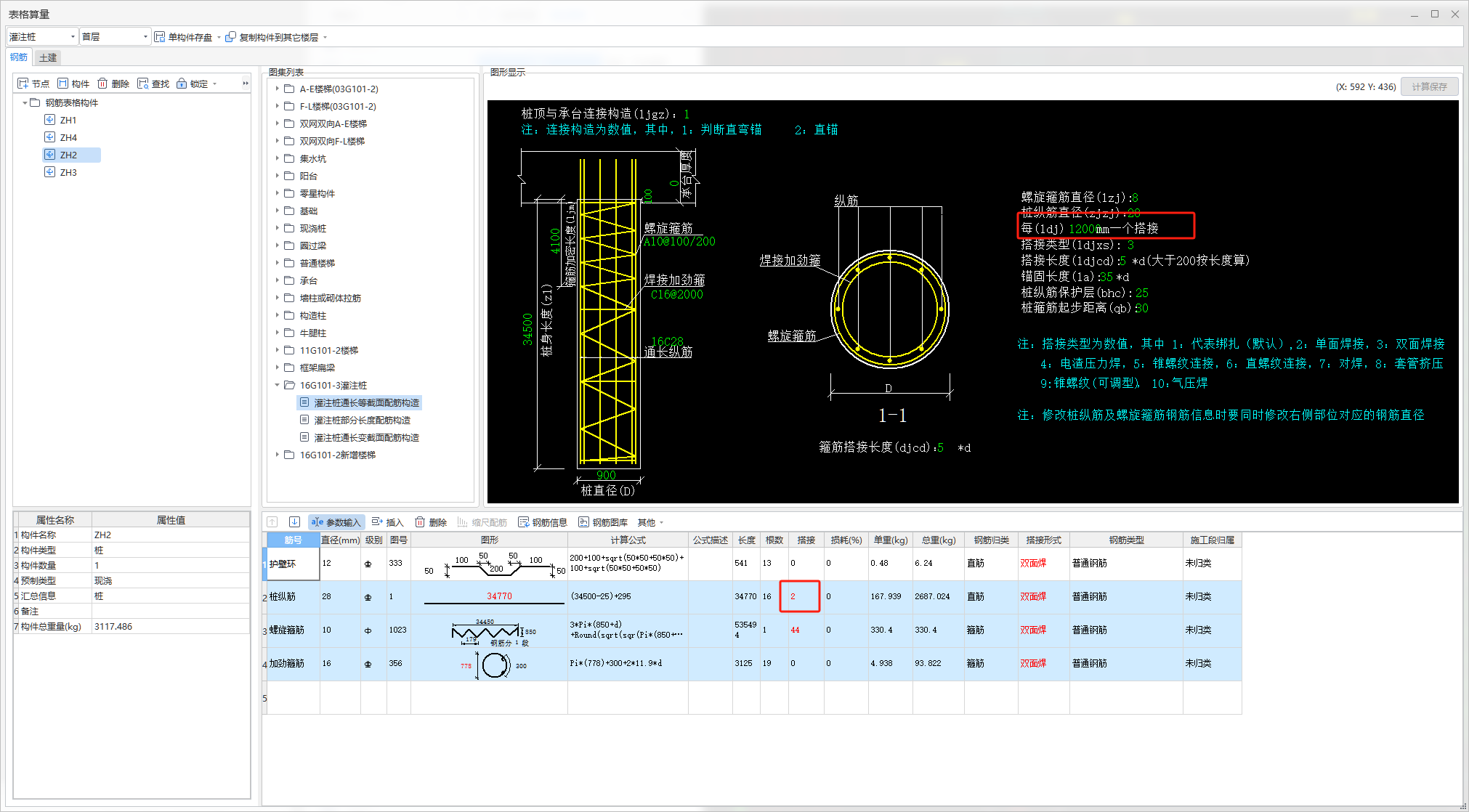Image resolution: width=1469 pixels, height=812 pixels.
Task: Click the 缩尺配筋 tool
Action: (482, 521)
